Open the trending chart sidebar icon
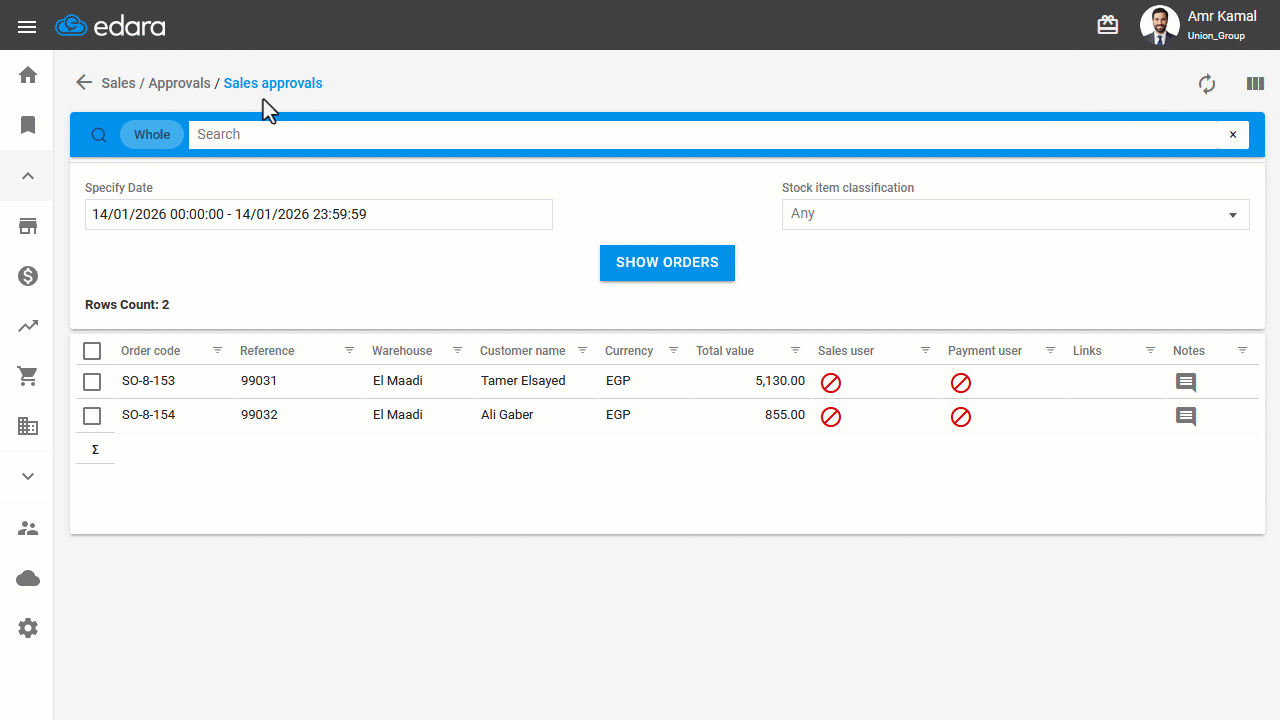1280x720 pixels. (x=28, y=326)
